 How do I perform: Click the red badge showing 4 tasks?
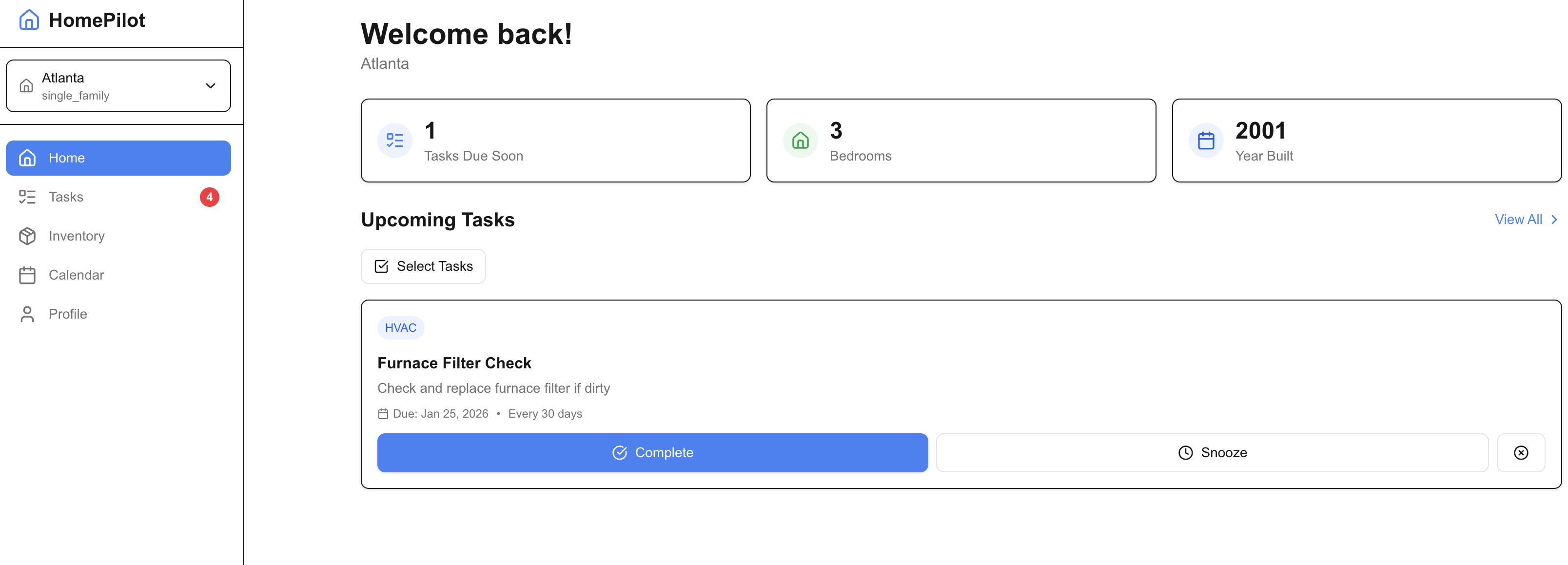[209, 197]
